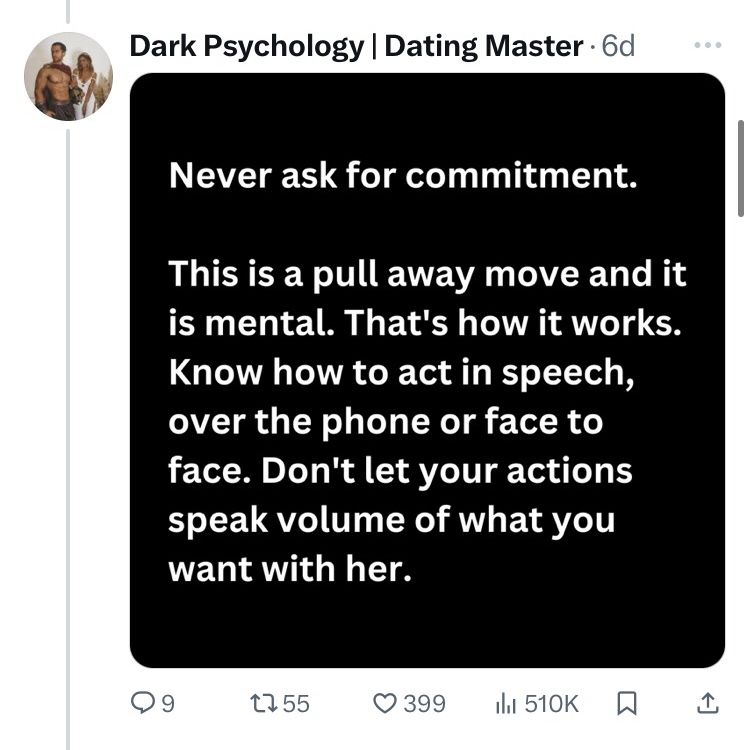This screenshot has height=750, width=750.
Task: Open the Dark Psychology profile avatar
Action: [x=68, y=76]
